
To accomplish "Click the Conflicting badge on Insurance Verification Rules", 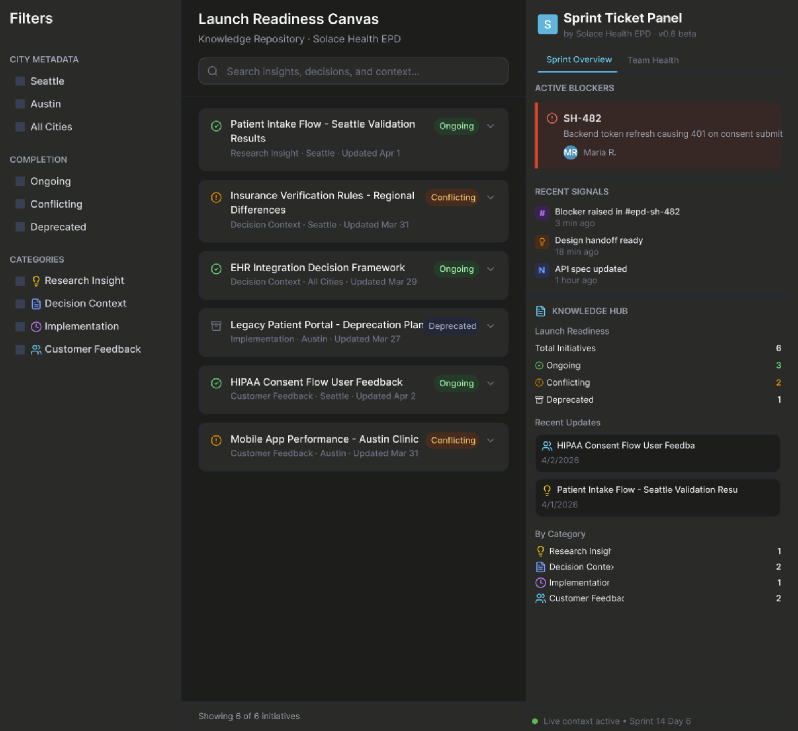I will point(453,197).
